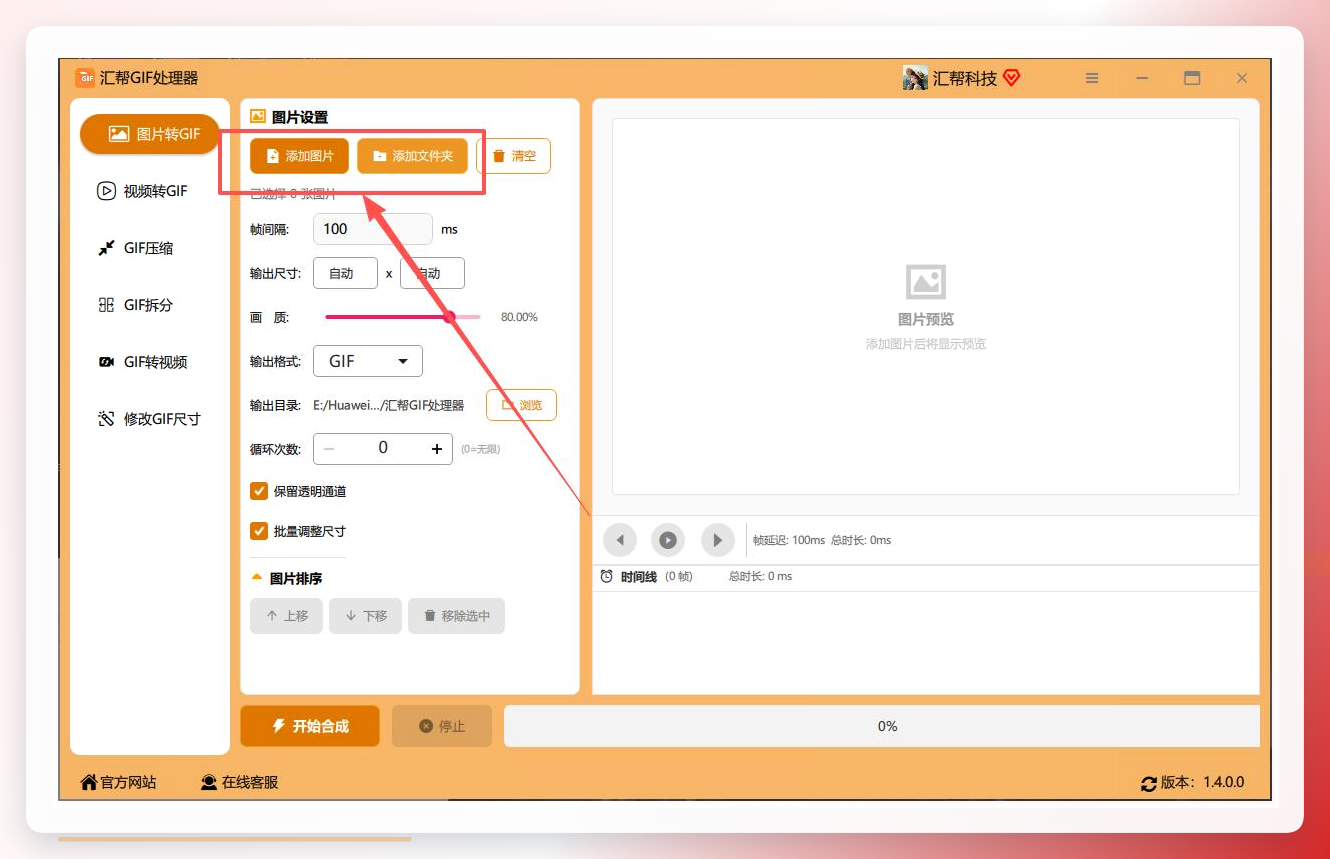This screenshot has height=859, width=1330.
Task: Click the 停止 stop button
Action: point(442,726)
